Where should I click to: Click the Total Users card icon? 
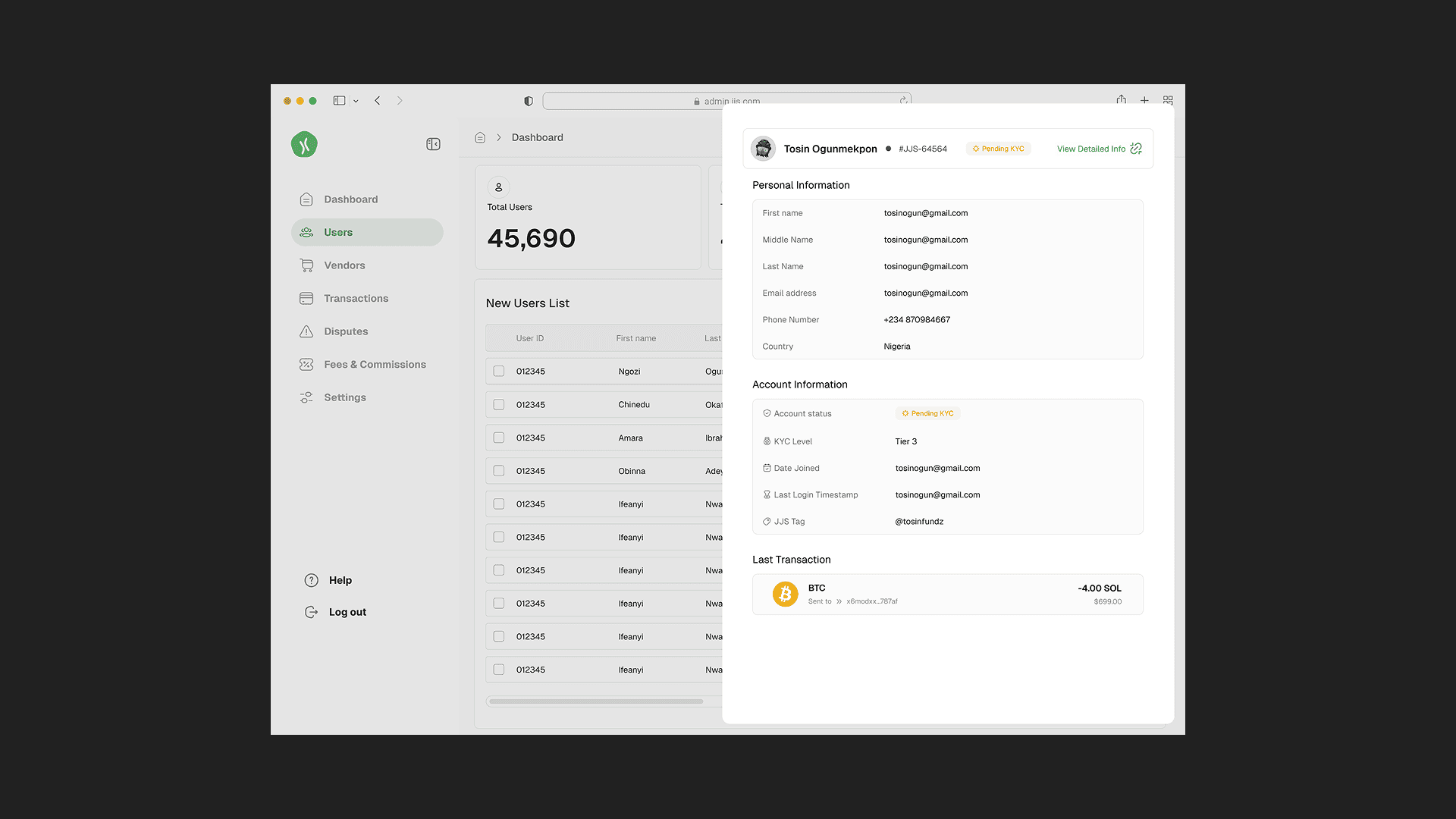pyautogui.click(x=498, y=187)
